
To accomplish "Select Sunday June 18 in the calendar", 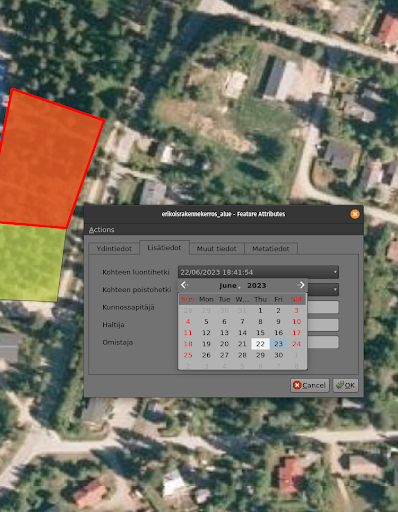I will pos(188,344).
